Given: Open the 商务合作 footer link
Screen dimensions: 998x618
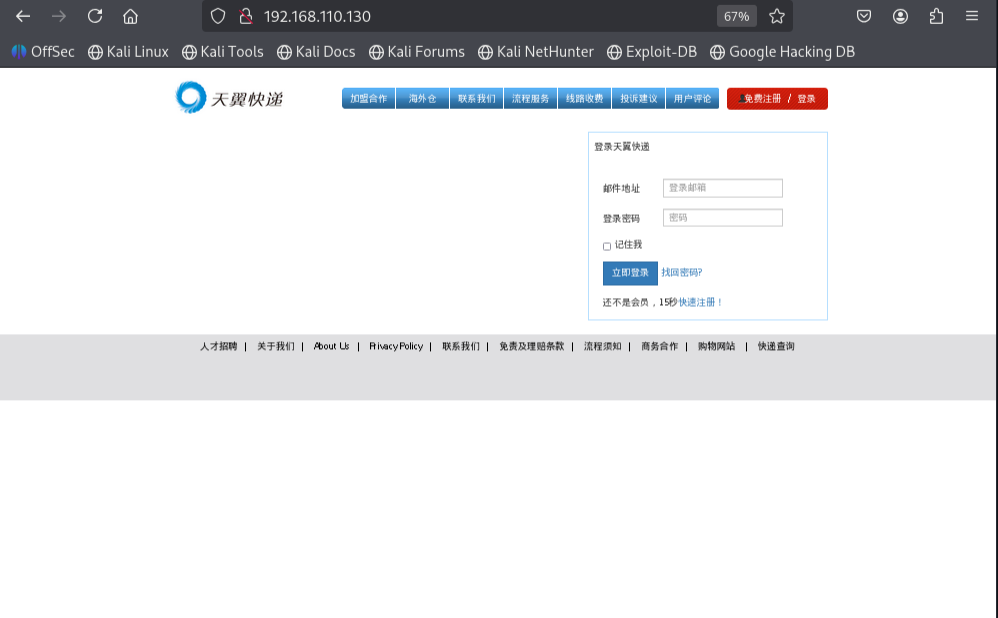Looking at the screenshot, I should (x=659, y=346).
